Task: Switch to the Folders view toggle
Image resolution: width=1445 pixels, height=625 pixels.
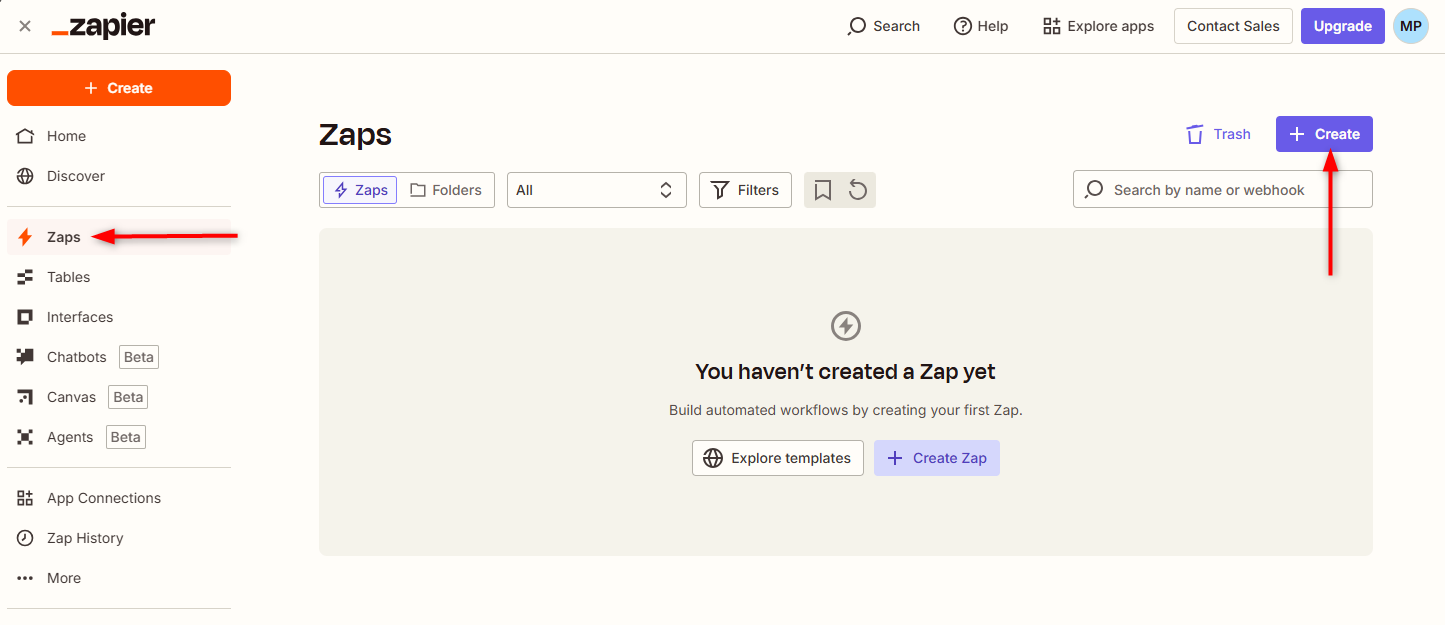Action: coord(446,190)
